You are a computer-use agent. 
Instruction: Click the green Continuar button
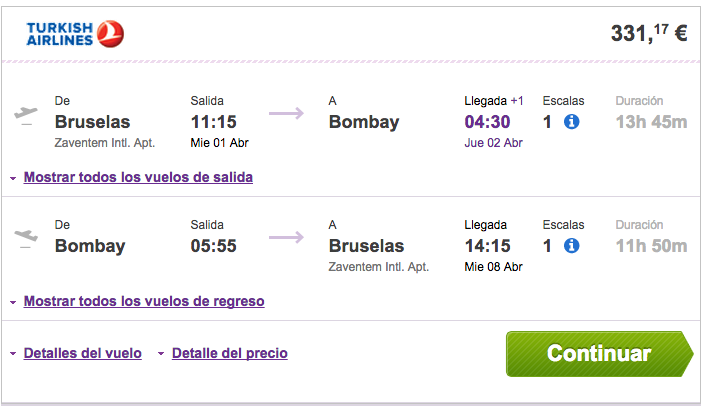(599, 354)
